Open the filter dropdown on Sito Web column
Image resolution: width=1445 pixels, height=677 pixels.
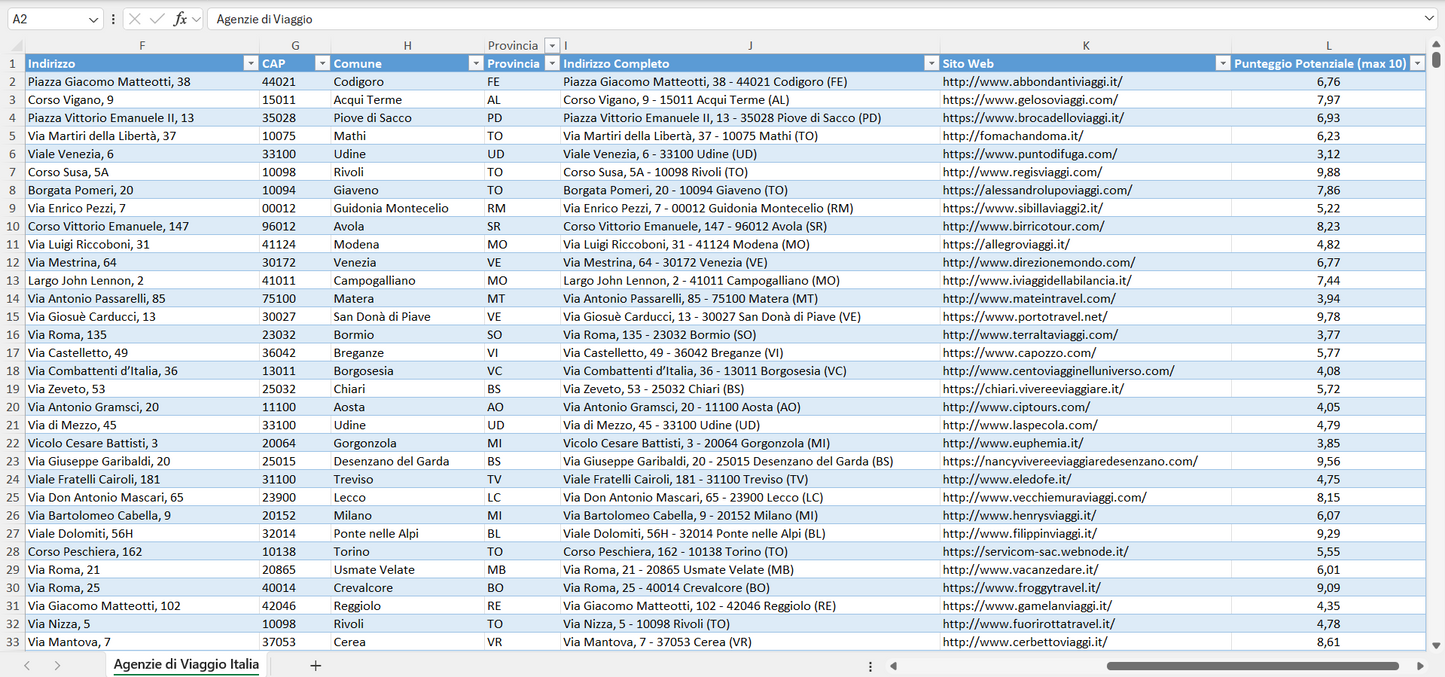point(1222,63)
